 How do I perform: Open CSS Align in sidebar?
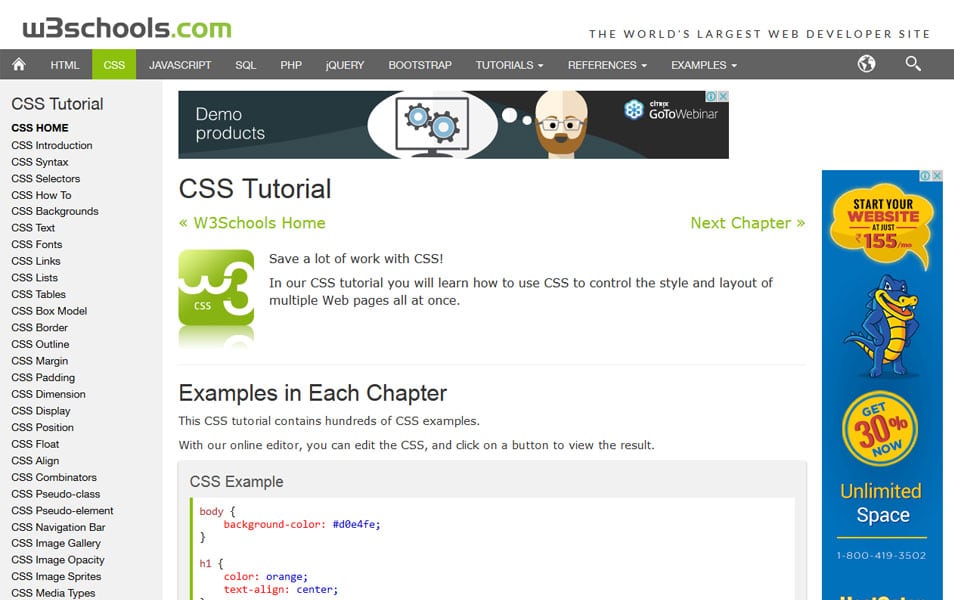[x=35, y=461]
